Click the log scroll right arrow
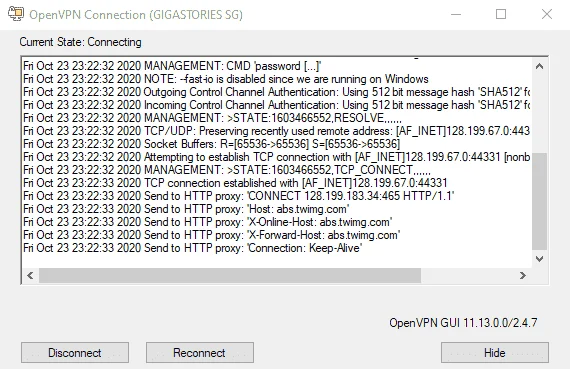This screenshot has width=570, height=369. coord(523,276)
